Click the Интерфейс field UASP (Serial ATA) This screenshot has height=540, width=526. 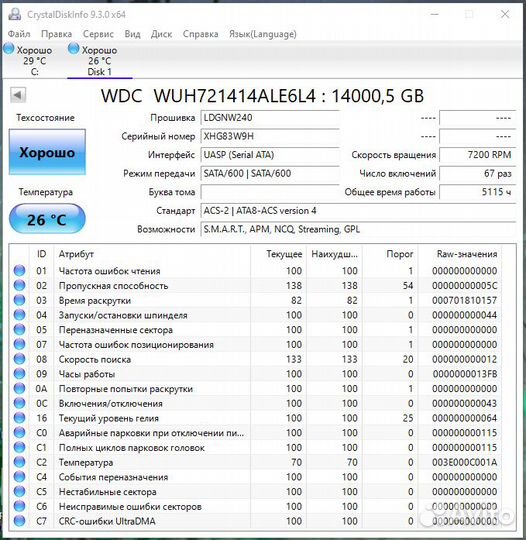[x=270, y=155]
